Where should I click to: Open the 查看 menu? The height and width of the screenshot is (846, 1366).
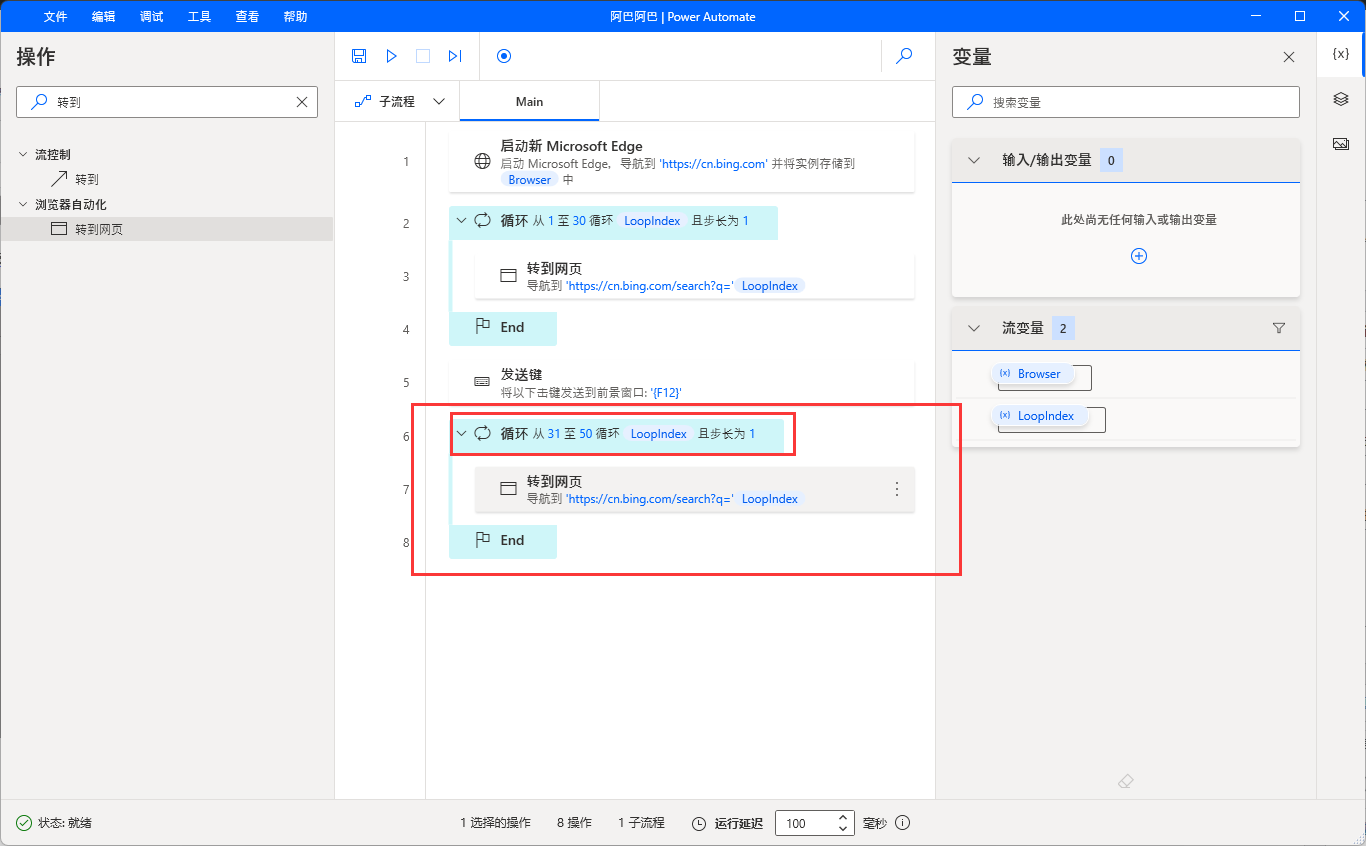pyautogui.click(x=247, y=16)
